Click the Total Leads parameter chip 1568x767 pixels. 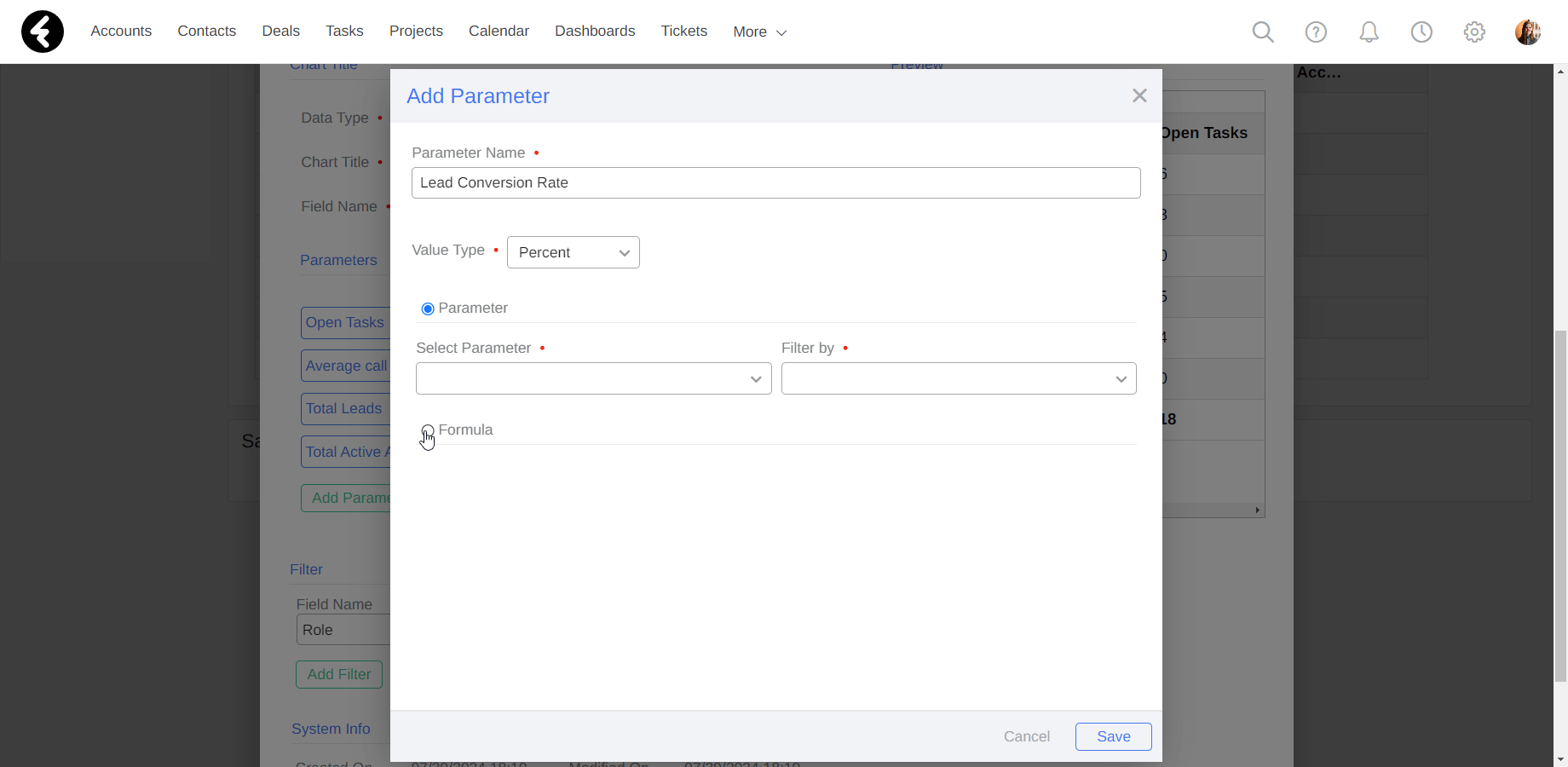[345, 408]
